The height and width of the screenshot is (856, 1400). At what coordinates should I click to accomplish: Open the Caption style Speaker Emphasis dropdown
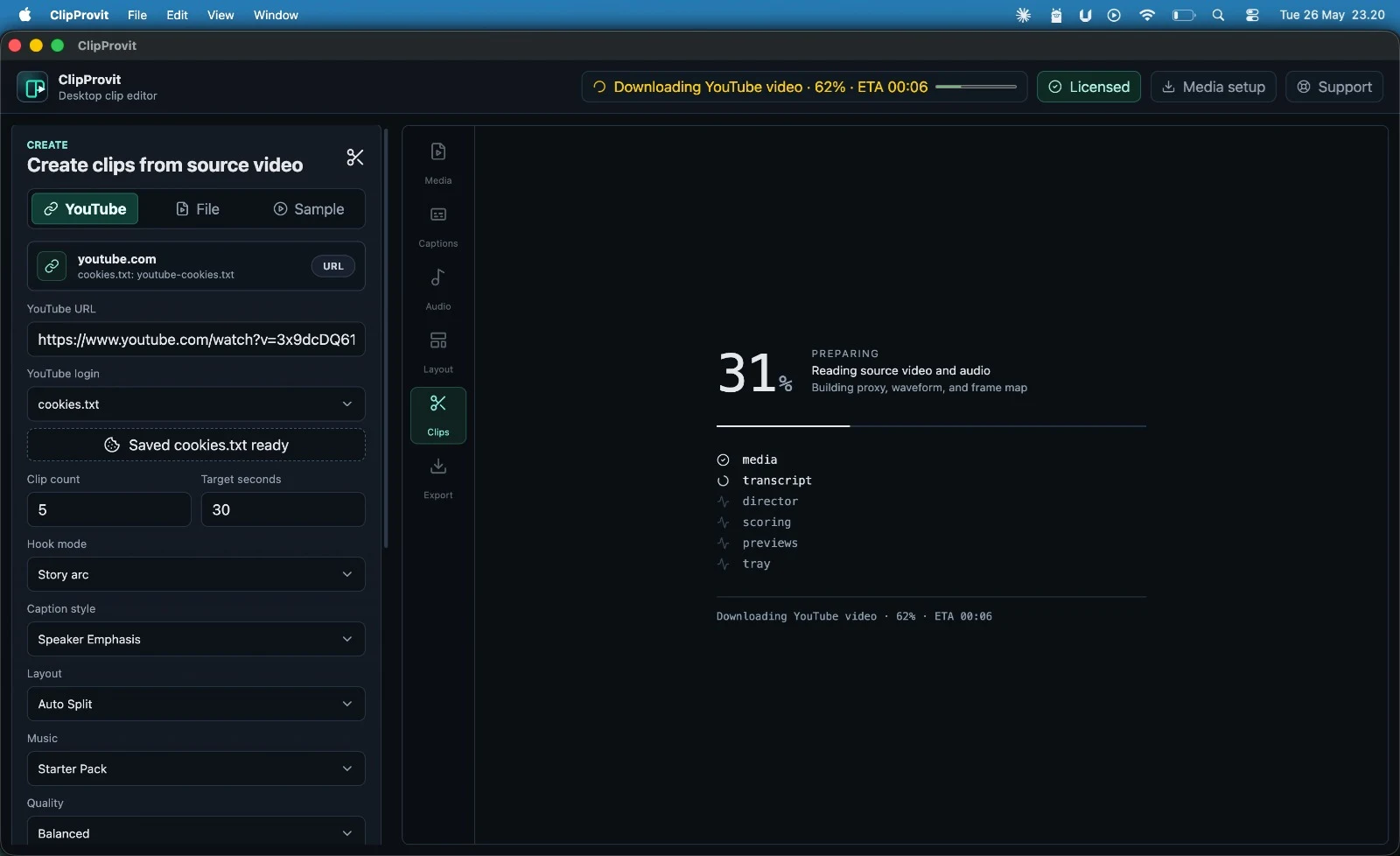(x=196, y=639)
